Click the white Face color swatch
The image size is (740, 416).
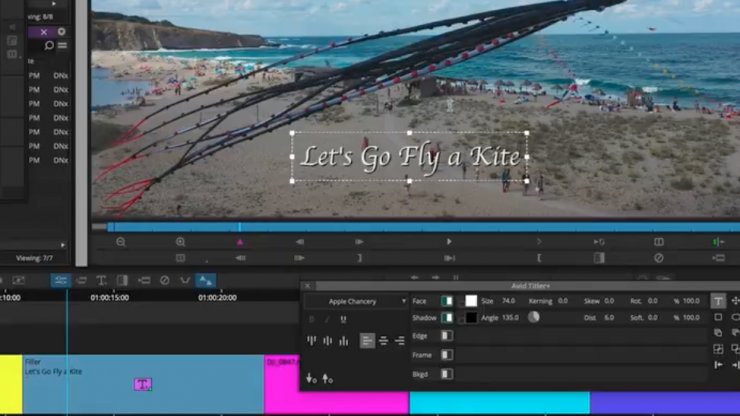click(471, 301)
